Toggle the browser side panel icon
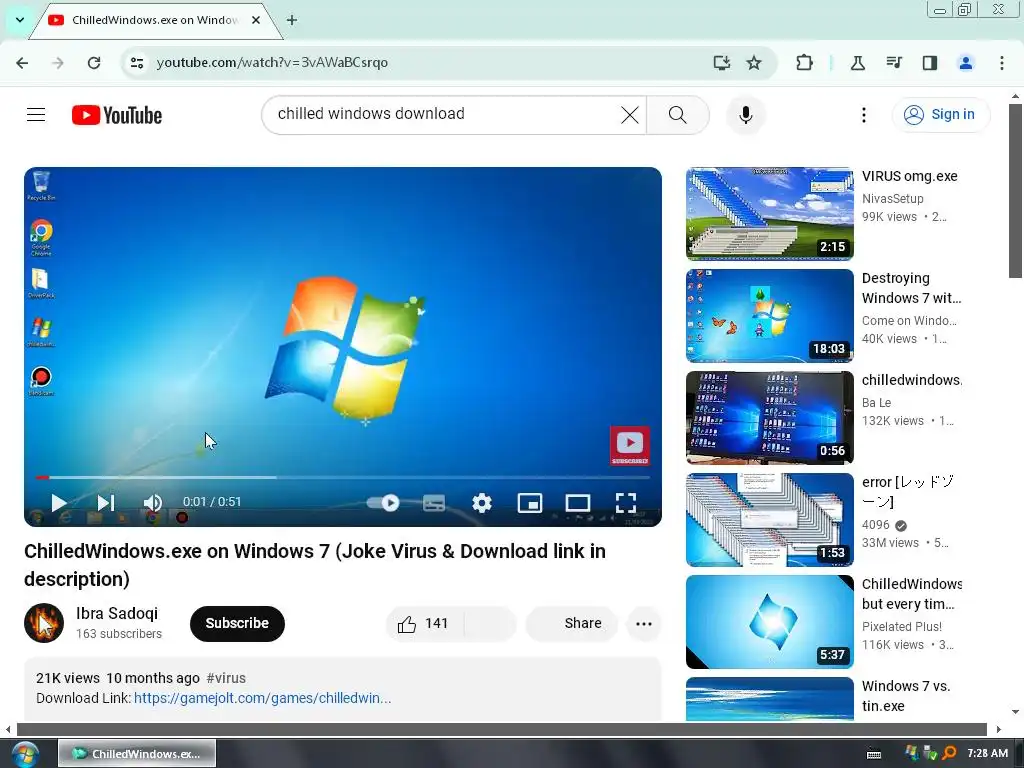Screen dimensions: 1024x768 point(930,63)
